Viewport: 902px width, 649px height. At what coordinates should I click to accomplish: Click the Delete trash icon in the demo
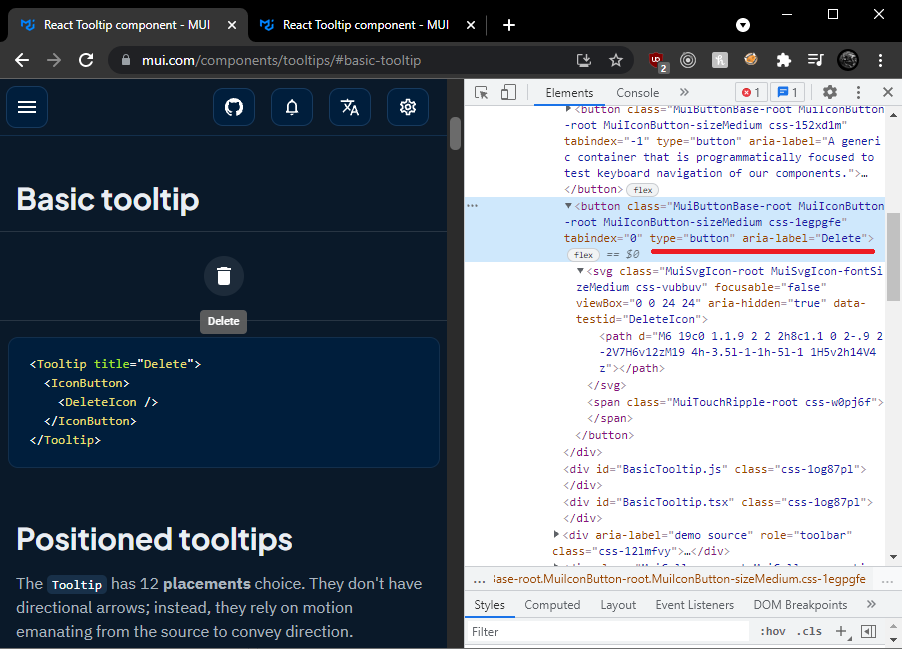223,276
